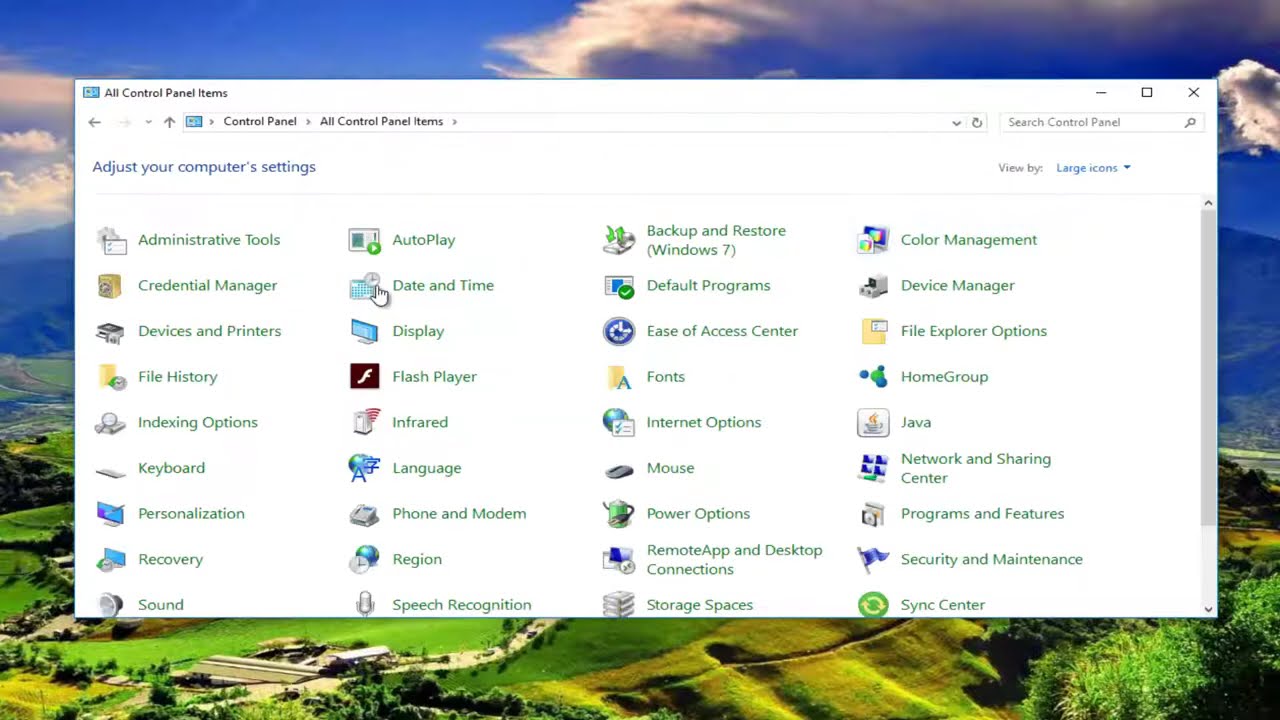Open the HomeGroup icon
This screenshot has height=720, width=1280.
(873, 377)
